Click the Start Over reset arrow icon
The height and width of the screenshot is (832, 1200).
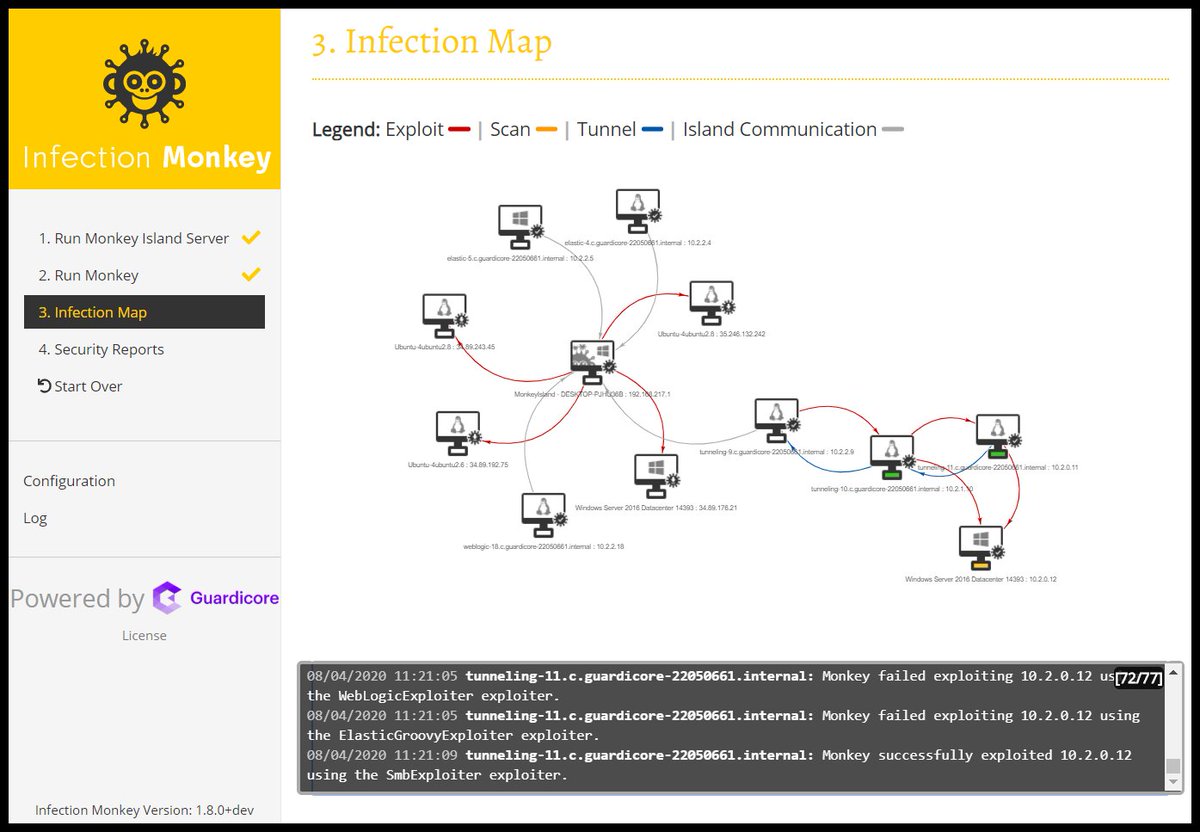pos(44,386)
